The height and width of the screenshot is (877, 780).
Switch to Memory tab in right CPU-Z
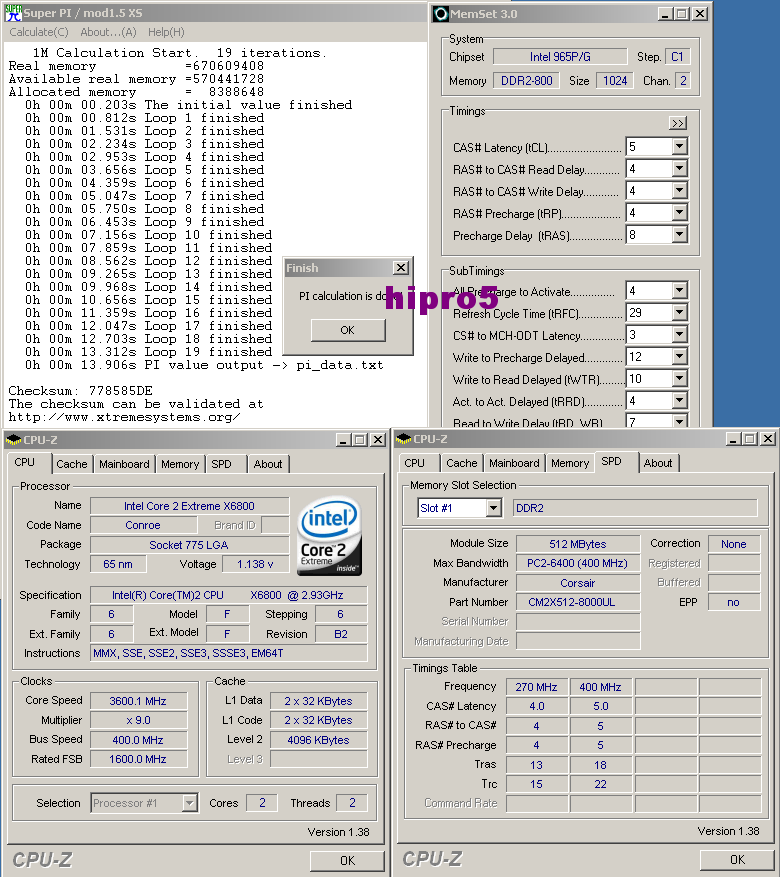pos(570,463)
